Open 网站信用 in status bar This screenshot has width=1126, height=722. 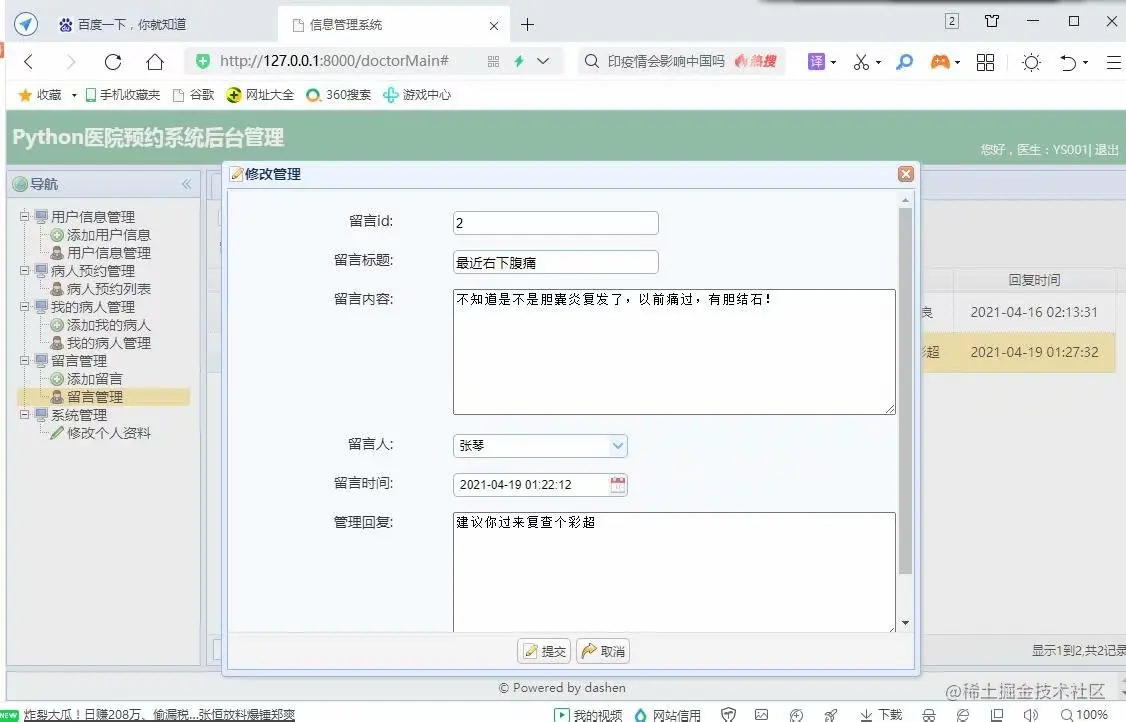point(667,714)
